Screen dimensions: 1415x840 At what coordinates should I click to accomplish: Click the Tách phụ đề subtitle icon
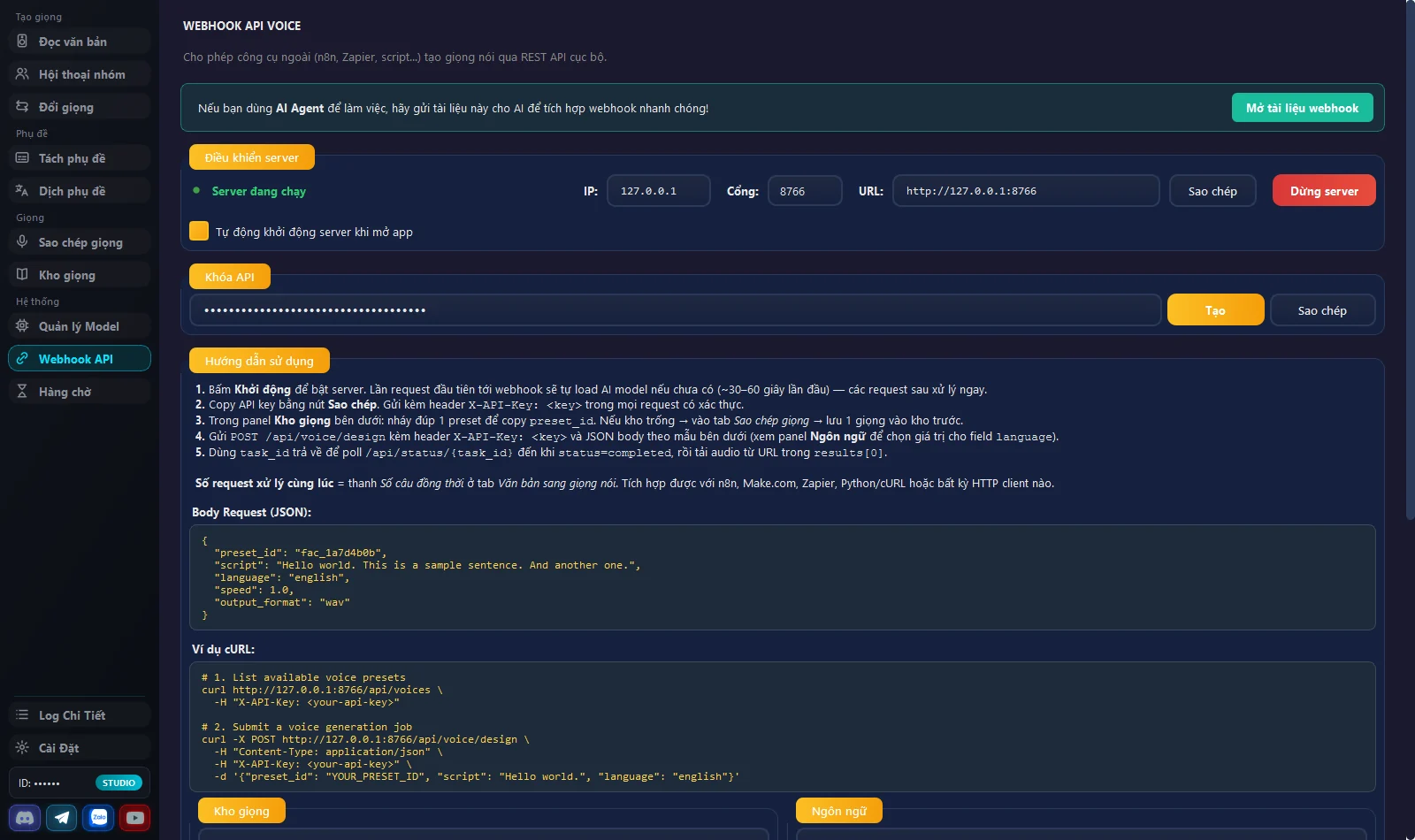tap(22, 158)
